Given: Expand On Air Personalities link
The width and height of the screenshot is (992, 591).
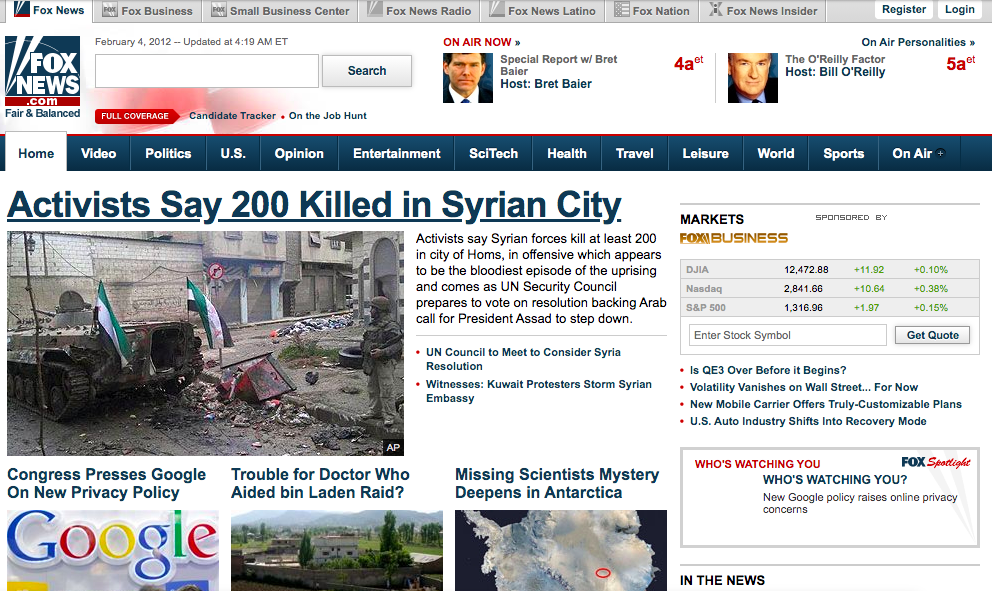Looking at the screenshot, I should (919, 42).
